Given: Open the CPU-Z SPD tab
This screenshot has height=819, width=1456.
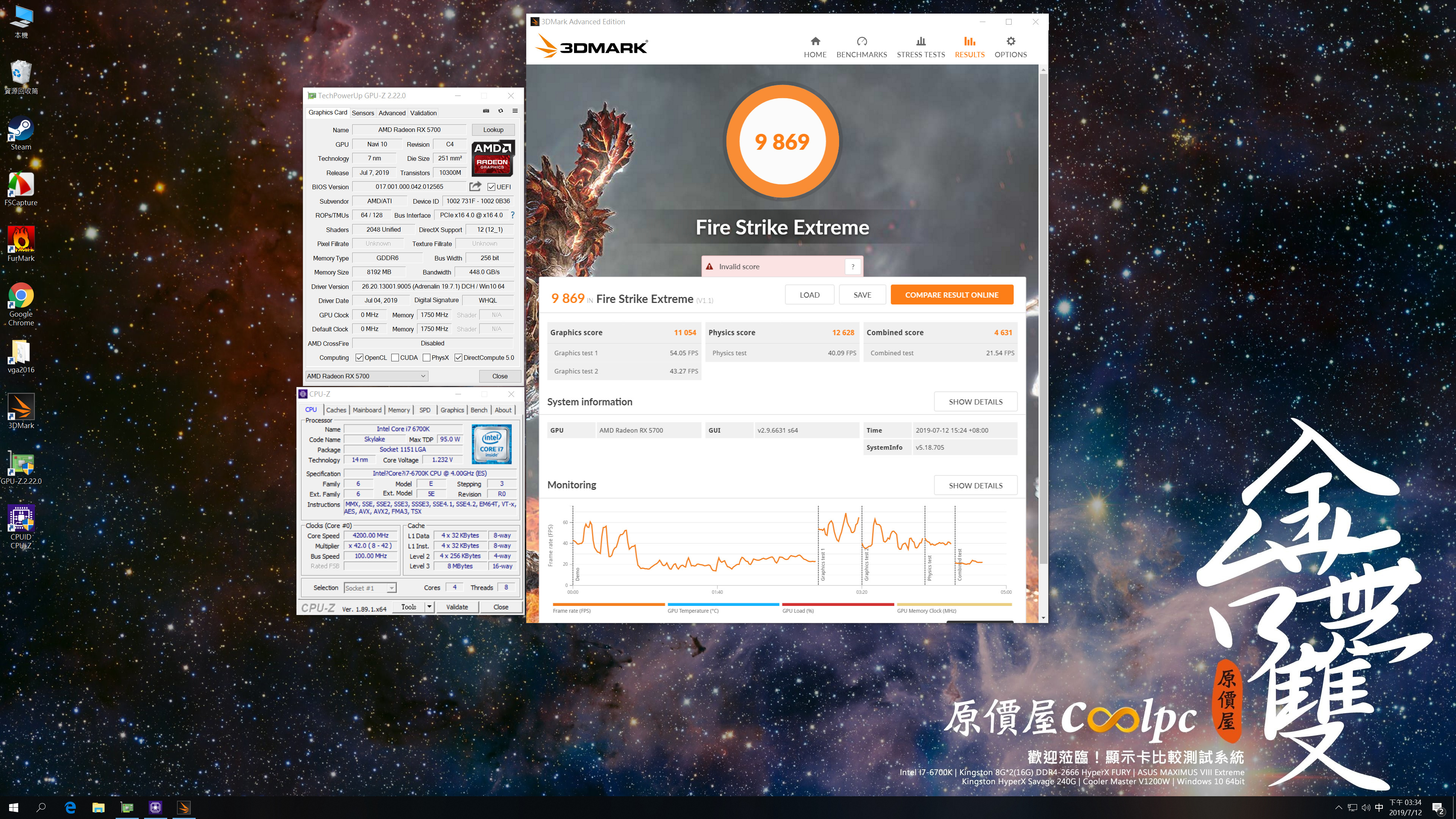Looking at the screenshot, I should (x=425, y=410).
